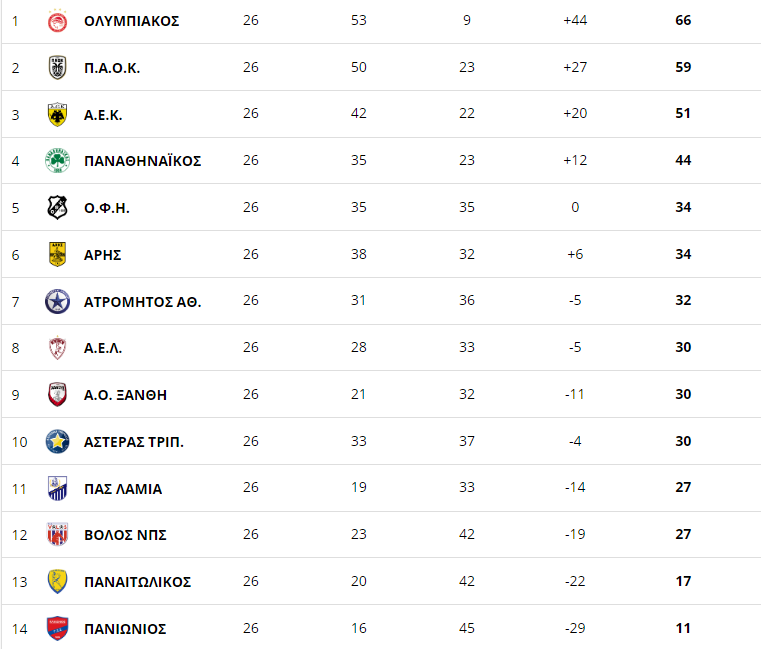The image size is (761, 649).
Task: Click the Panathinaikos green shamrock crest
Action: [x=57, y=161]
